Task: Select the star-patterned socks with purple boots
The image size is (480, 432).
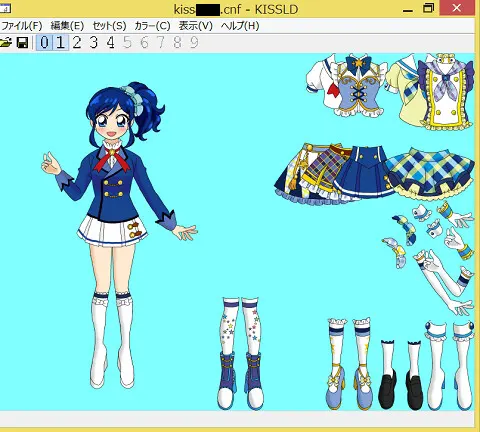Action: pyautogui.click(x=241, y=353)
